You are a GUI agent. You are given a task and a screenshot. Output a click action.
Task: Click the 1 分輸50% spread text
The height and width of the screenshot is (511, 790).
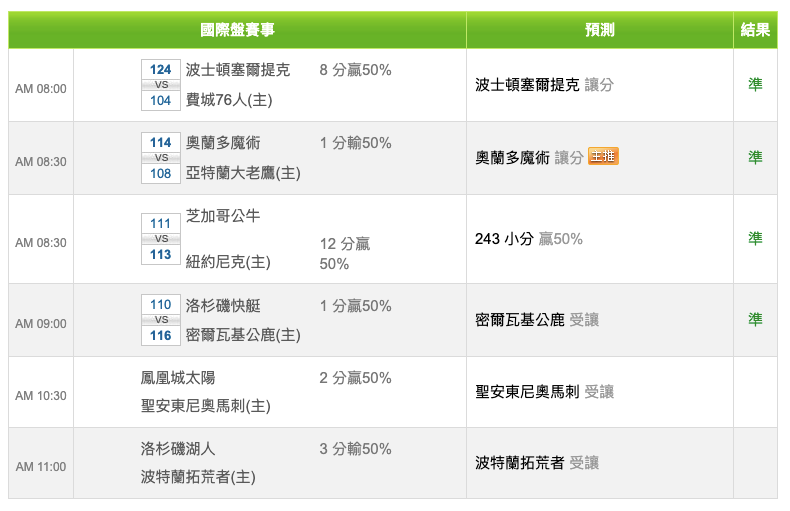355,143
